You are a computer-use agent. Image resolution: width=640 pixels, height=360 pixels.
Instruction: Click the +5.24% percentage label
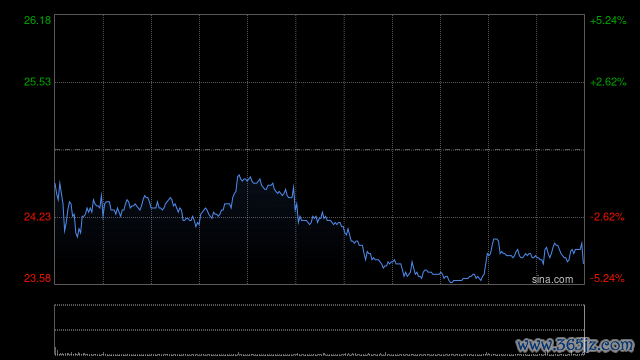click(x=608, y=20)
